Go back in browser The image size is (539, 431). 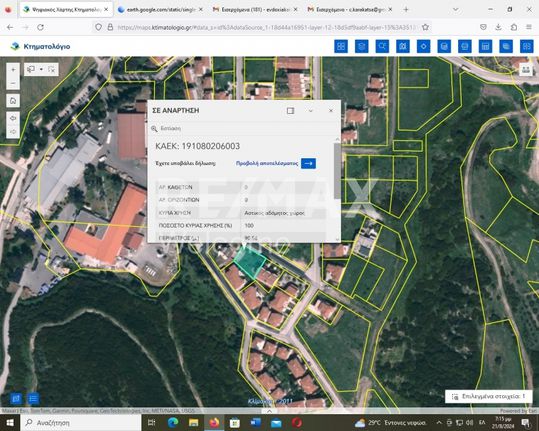(x=10, y=27)
